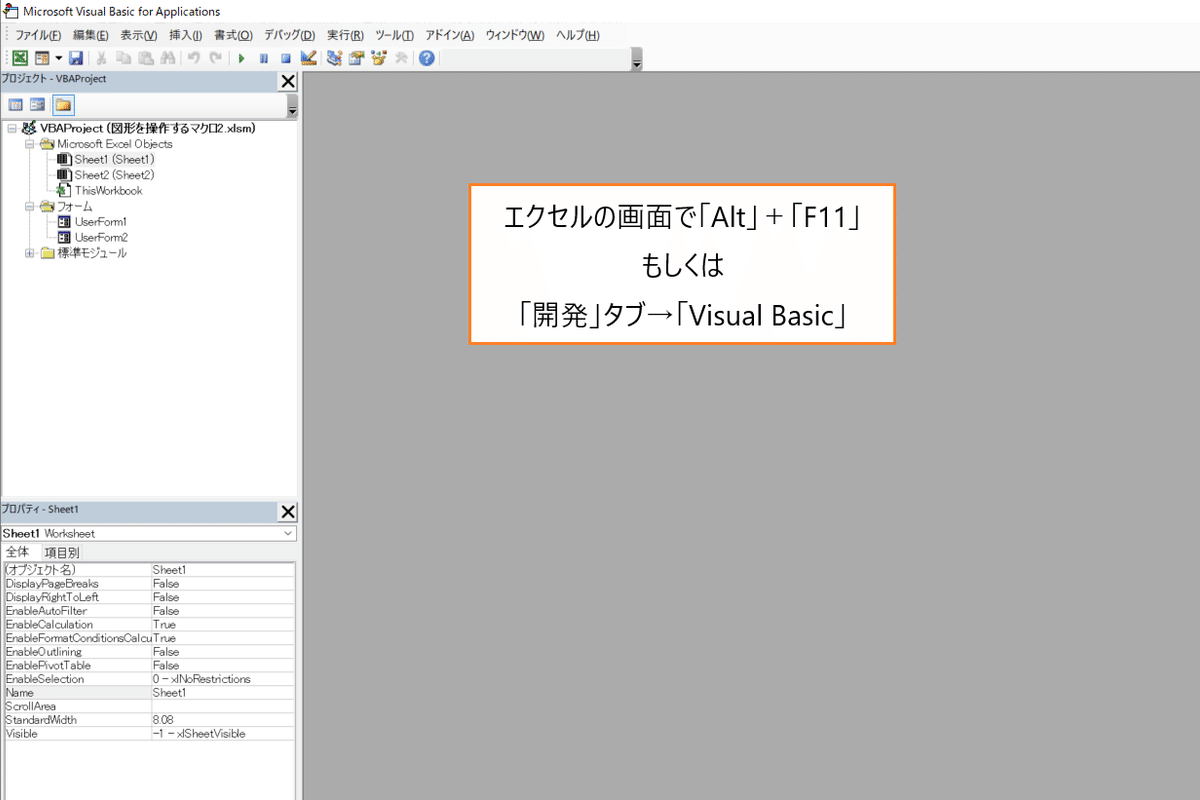This screenshot has width=1200, height=800.
Task: Open the 実行(R) menu
Action: click(x=345, y=35)
